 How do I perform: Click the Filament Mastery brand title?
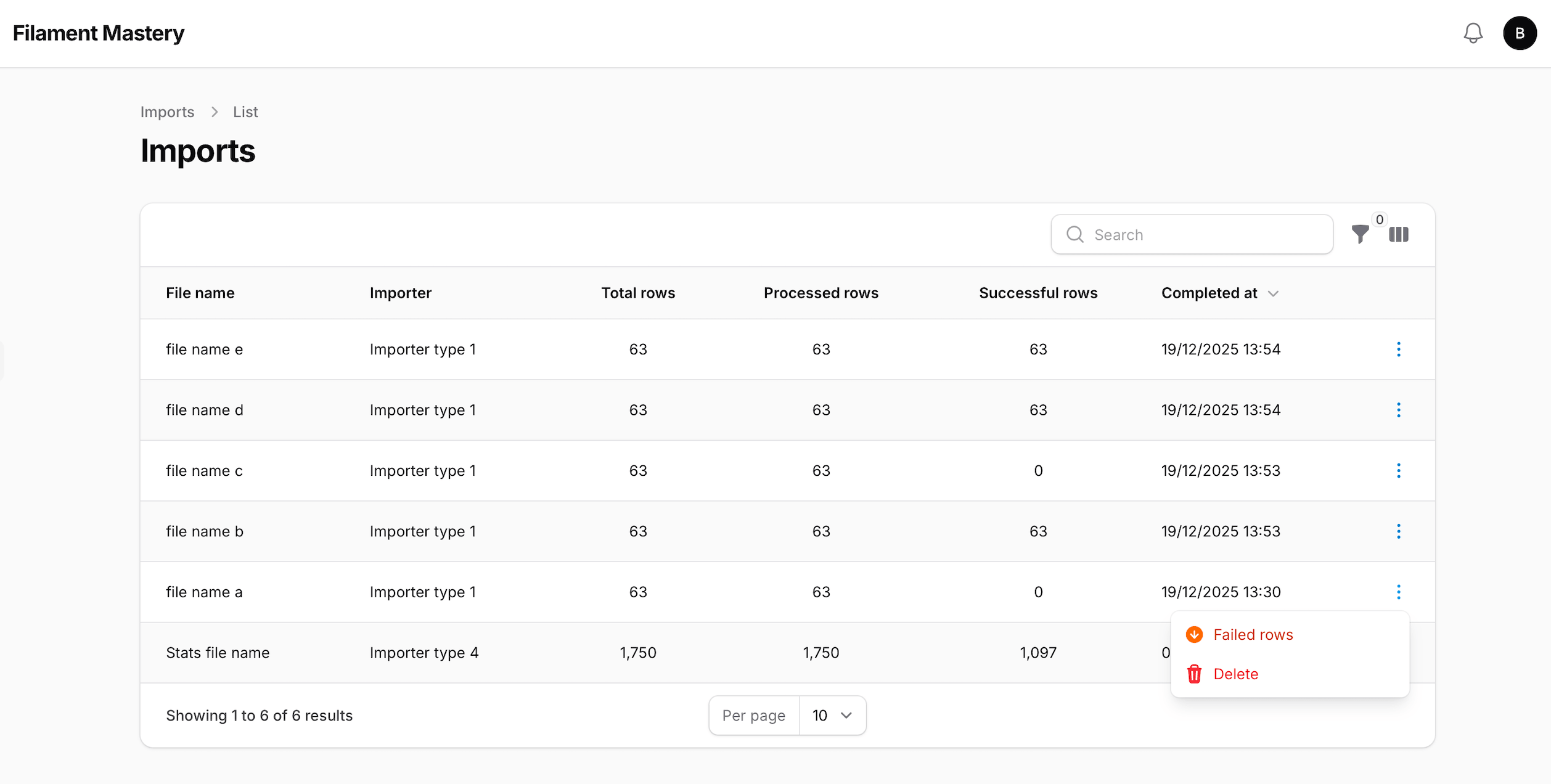(x=99, y=33)
